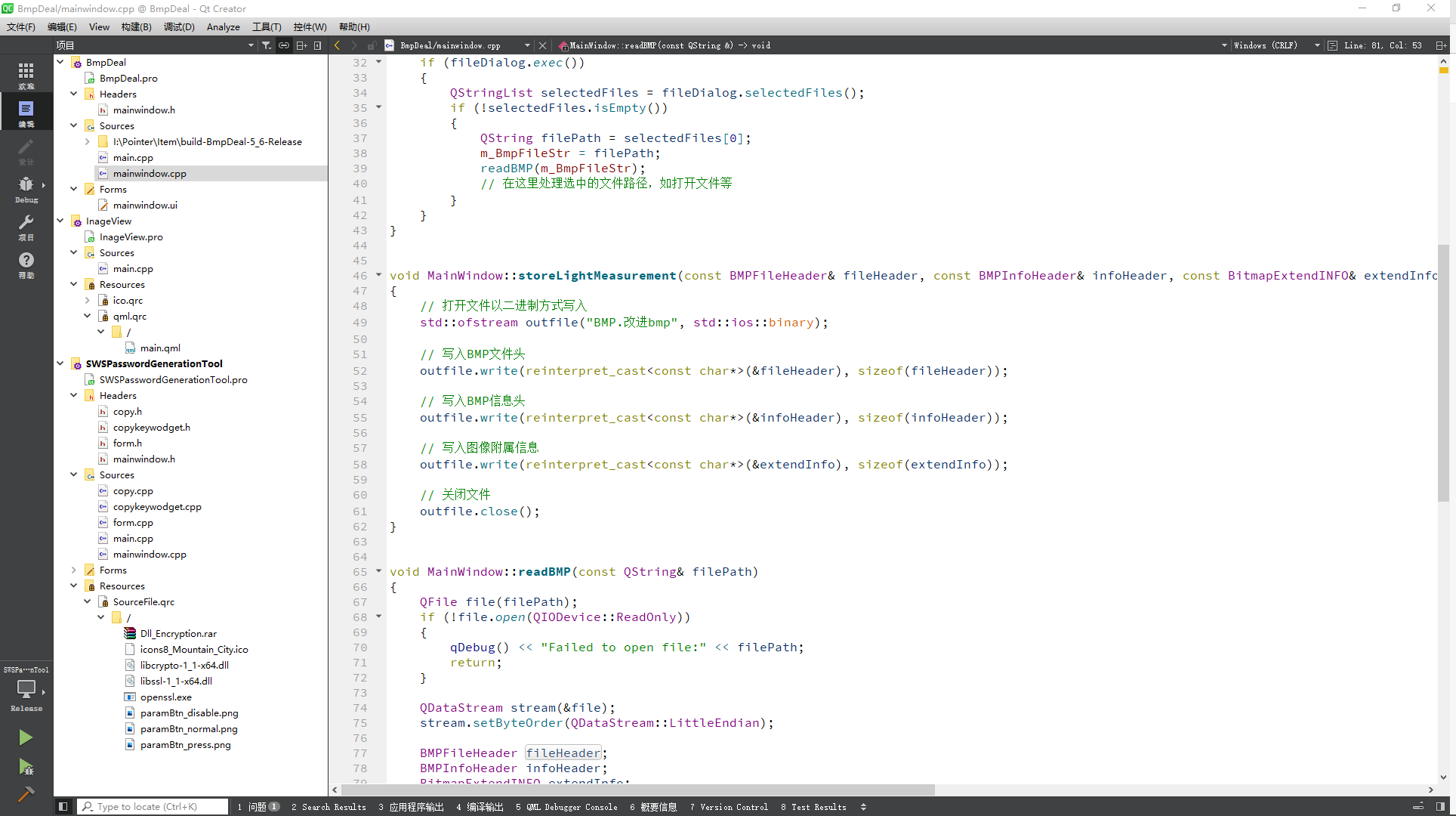Select main.qml in the project tree
1456x816 pixels.
160,348
